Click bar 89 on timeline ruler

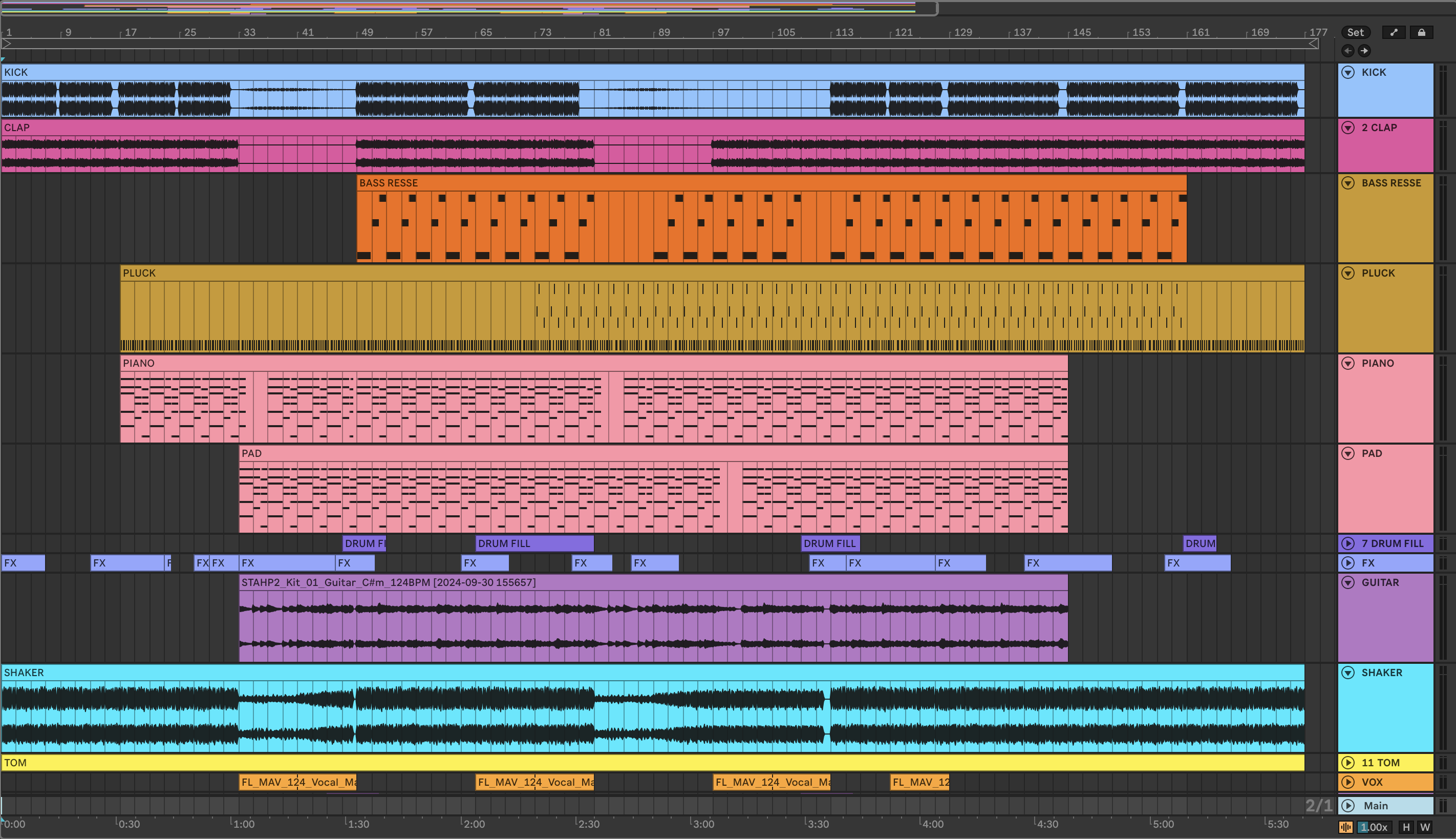tap(663, 32)
